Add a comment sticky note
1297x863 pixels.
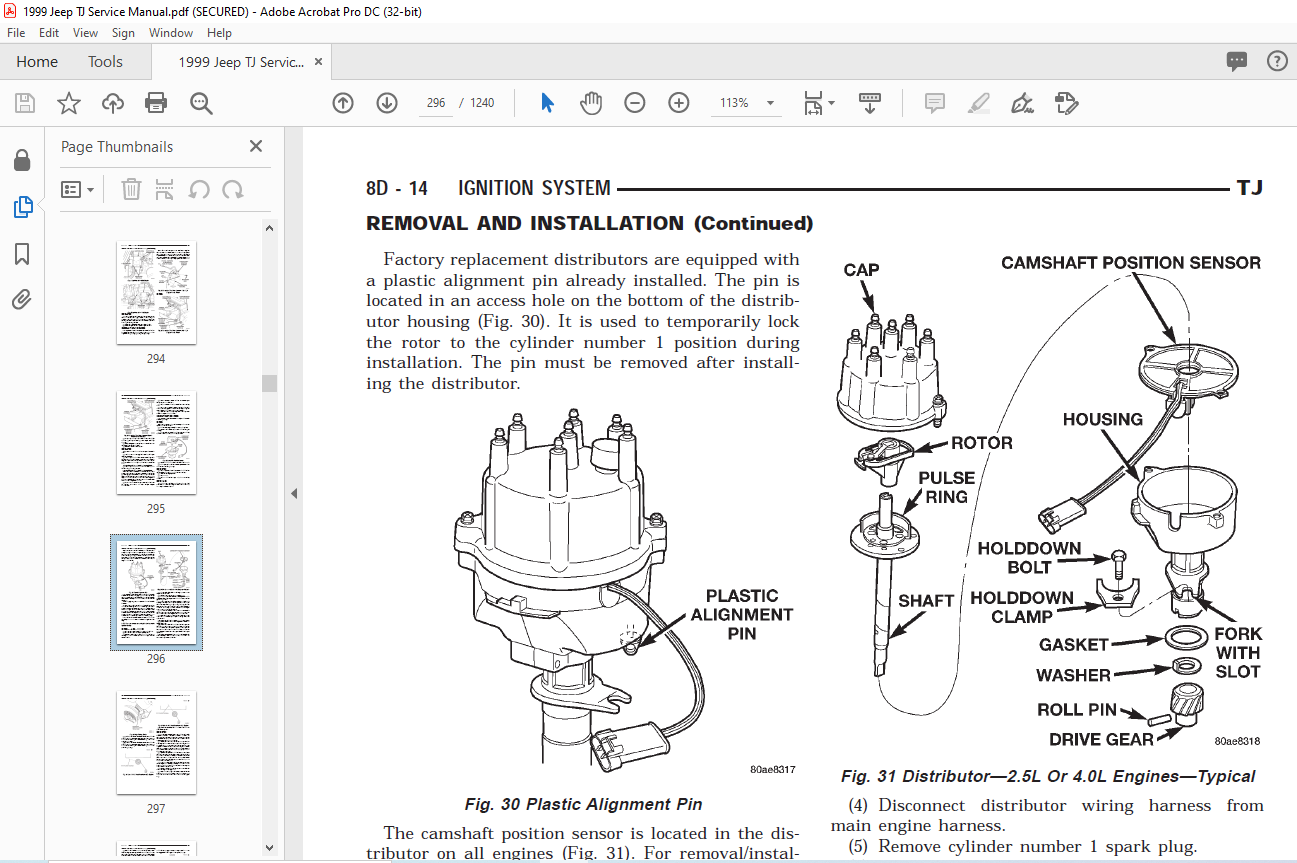pos(934,103)
